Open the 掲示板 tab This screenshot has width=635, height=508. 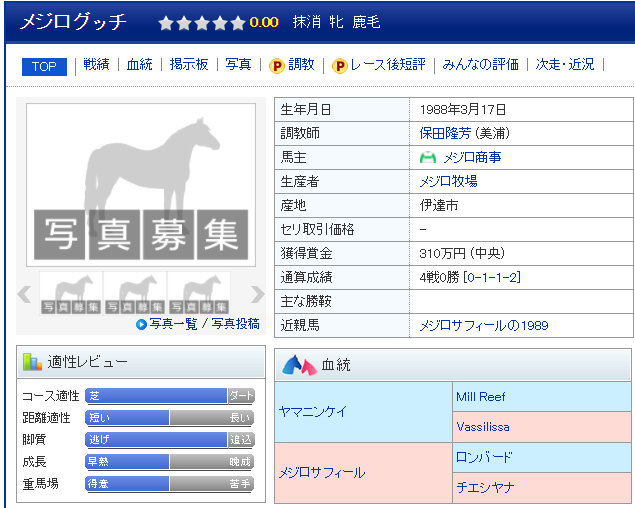point(189,64)
